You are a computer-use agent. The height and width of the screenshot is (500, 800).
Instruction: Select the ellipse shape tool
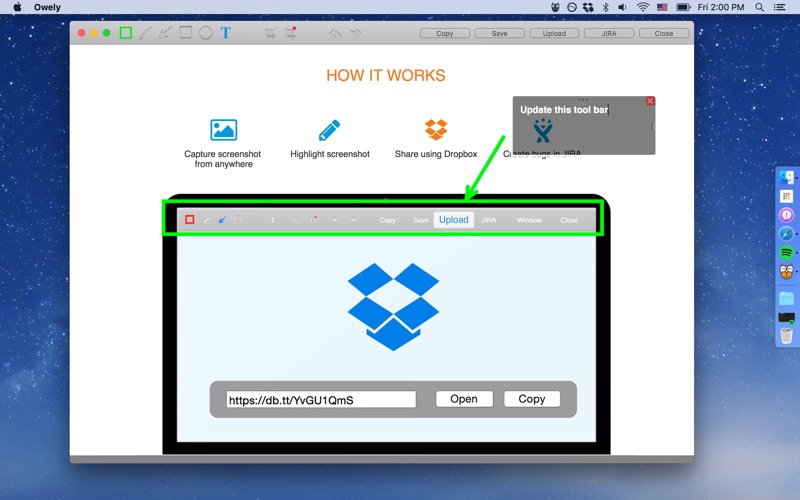point(206,33)
